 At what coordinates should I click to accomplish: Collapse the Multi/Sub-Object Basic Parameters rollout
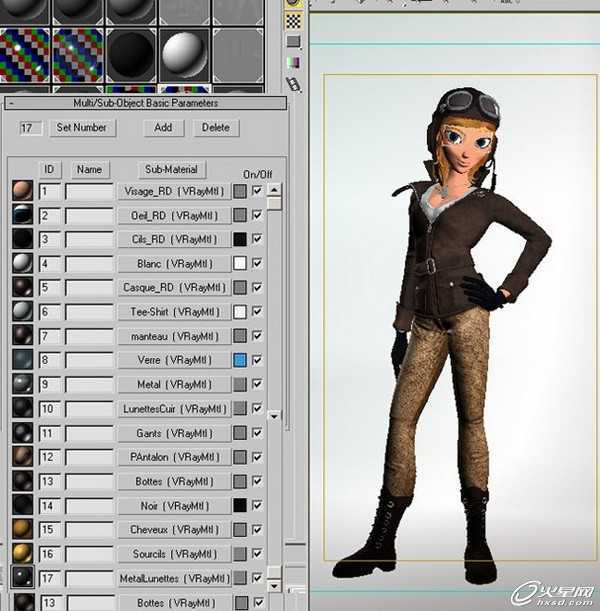pos(145,103)
